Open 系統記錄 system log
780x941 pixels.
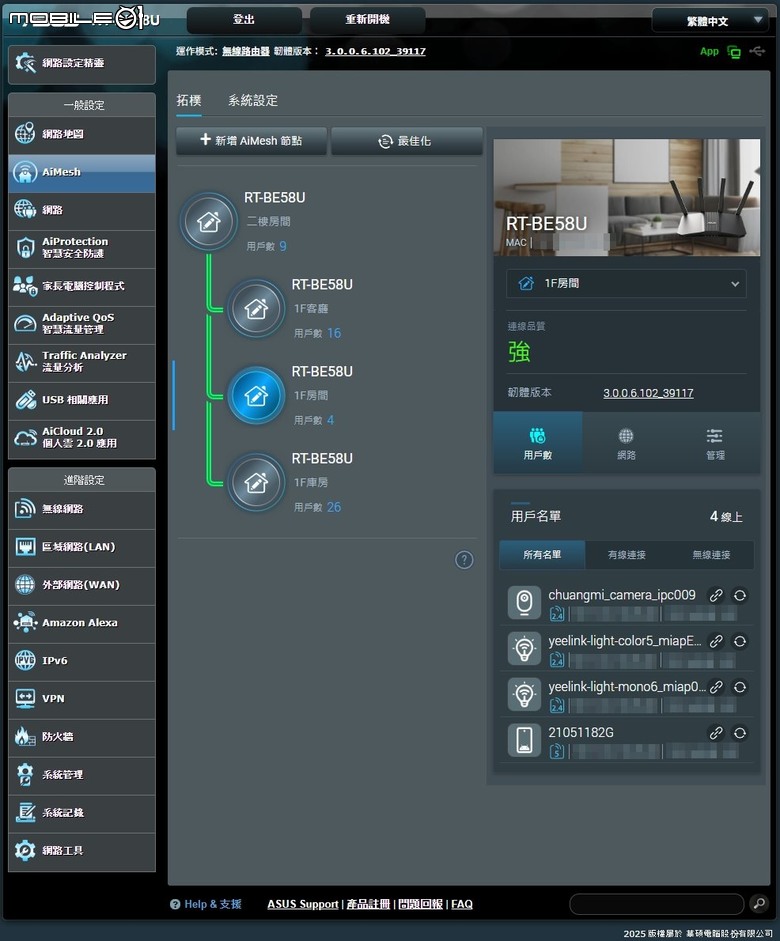click(82, 813)
